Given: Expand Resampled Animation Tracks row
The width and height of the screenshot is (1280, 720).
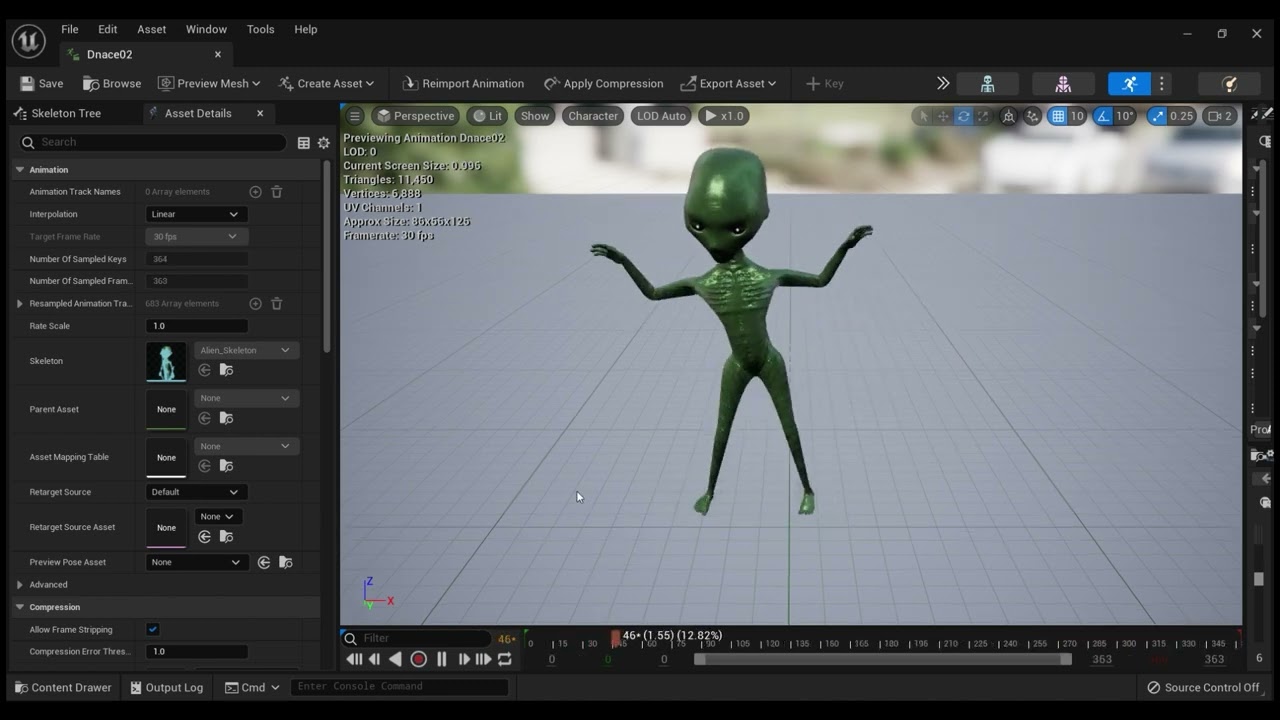Looking at the screenshot, I should click(19, 303).
